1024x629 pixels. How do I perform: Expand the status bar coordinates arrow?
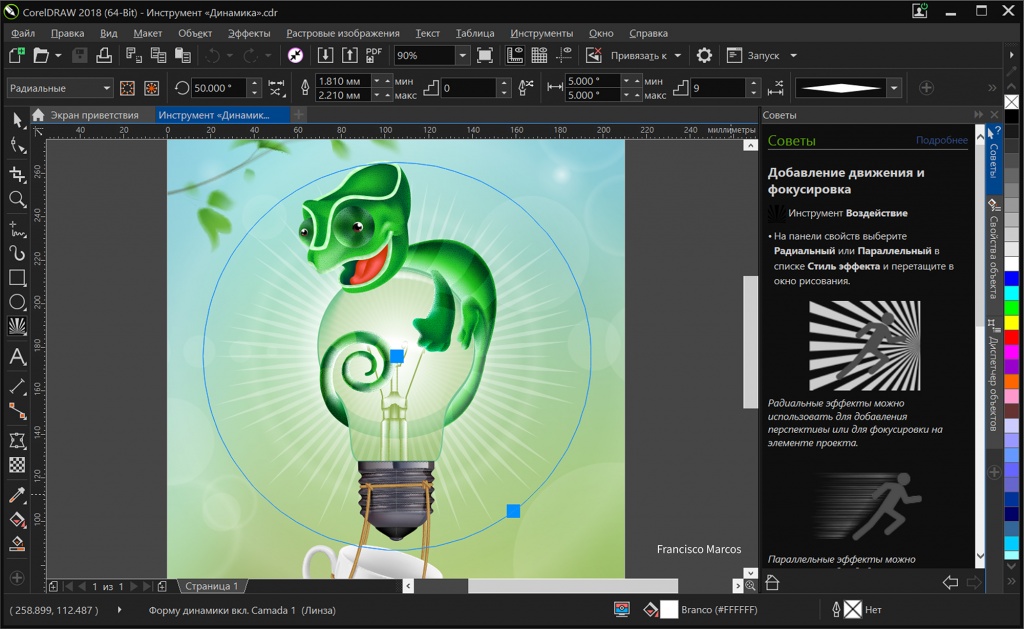(120, 610)
